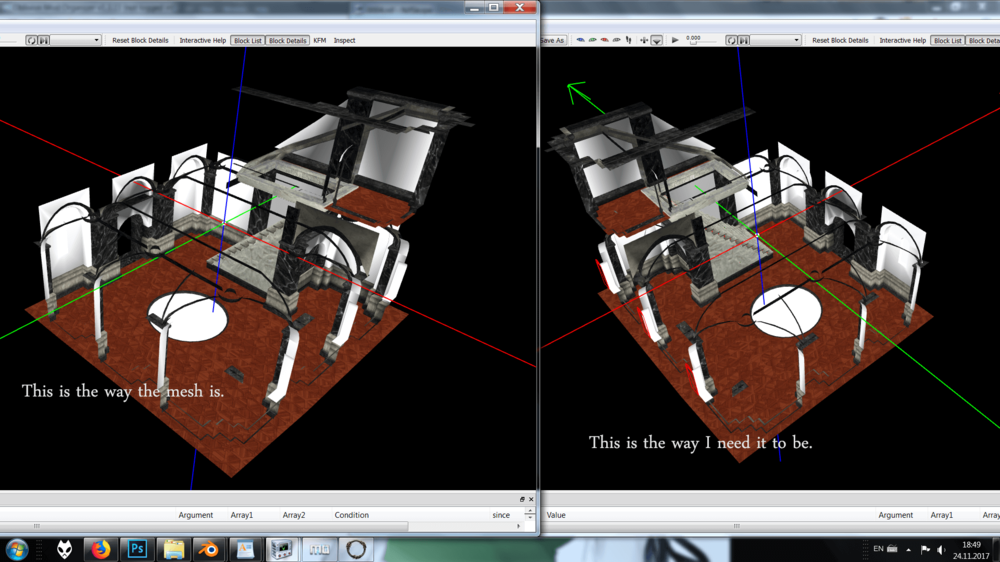Close the left window's bottom dock panel
Viewport: 1000px width, 562px height.
point(531,499)
